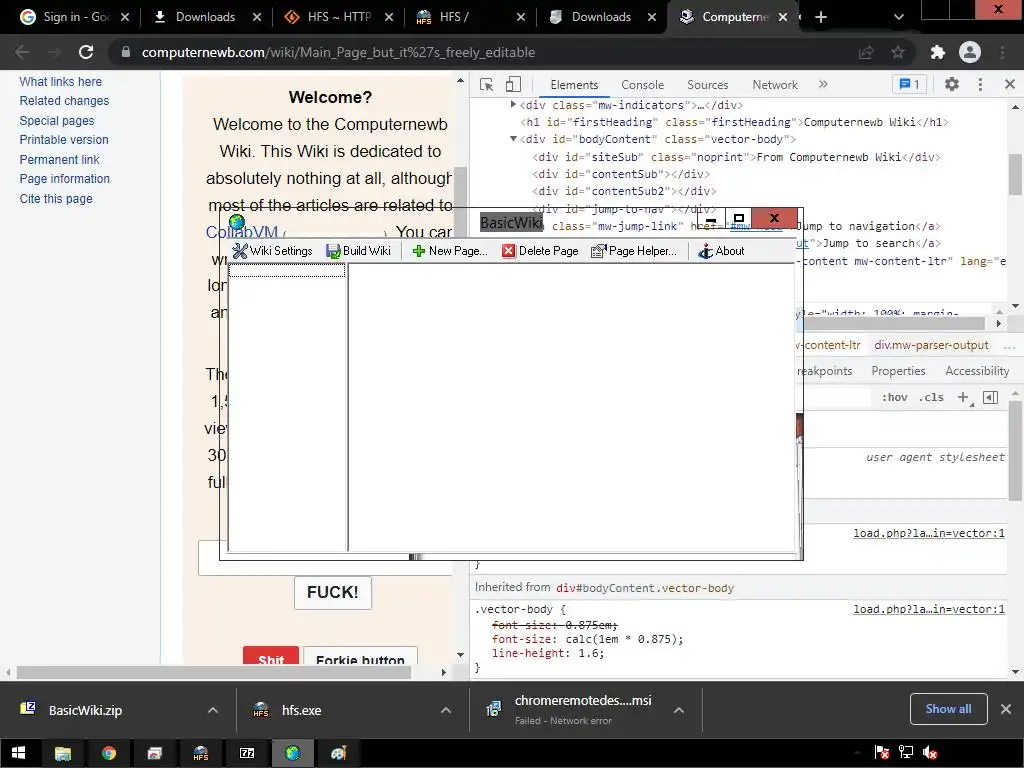Select div.mw-parser-output breadcrumb
1024x768 pixels.
(x=931, y=345)
